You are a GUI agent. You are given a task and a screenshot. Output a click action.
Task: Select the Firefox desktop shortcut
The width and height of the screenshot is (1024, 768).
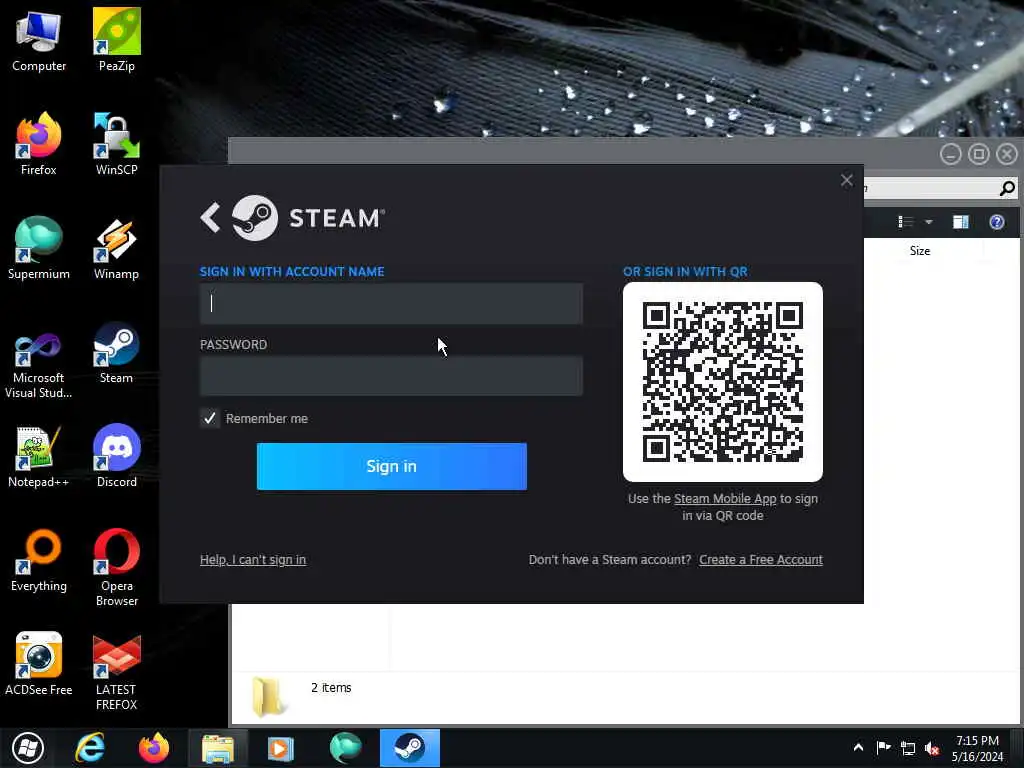point(39,144)
